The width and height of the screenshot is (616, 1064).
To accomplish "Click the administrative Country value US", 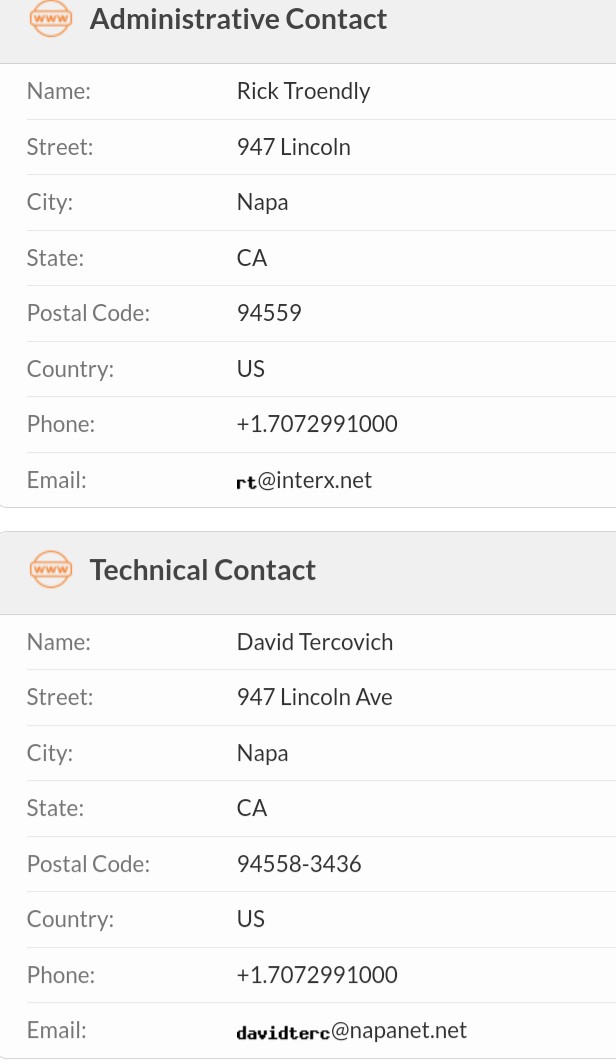I will (x=251, y=368).
